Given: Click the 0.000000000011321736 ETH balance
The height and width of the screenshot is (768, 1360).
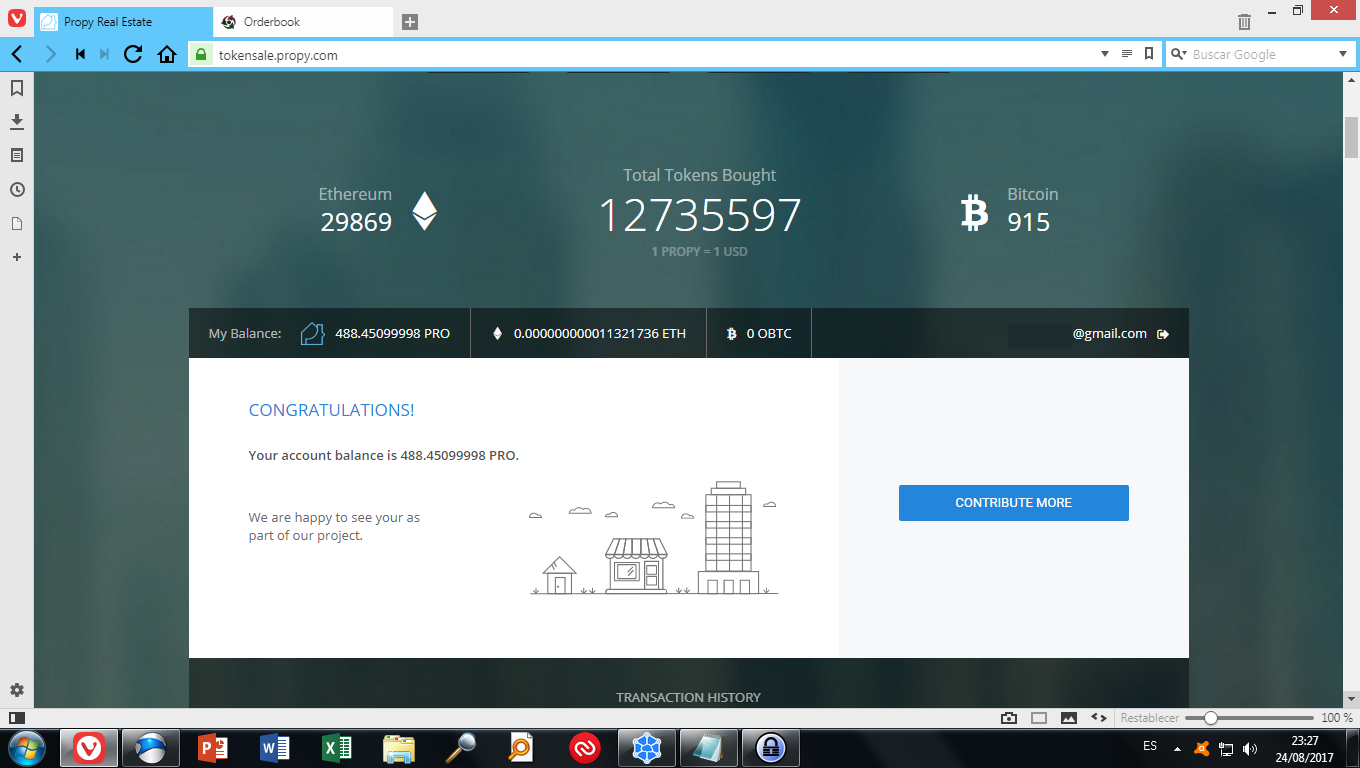Looking at the screenshot, I should click(x=600, y=333).
